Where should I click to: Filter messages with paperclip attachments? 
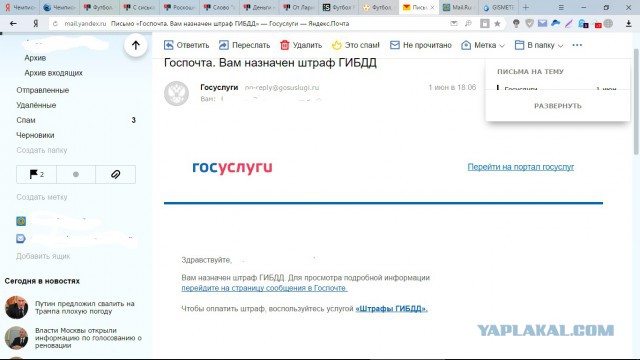(116, 174)
